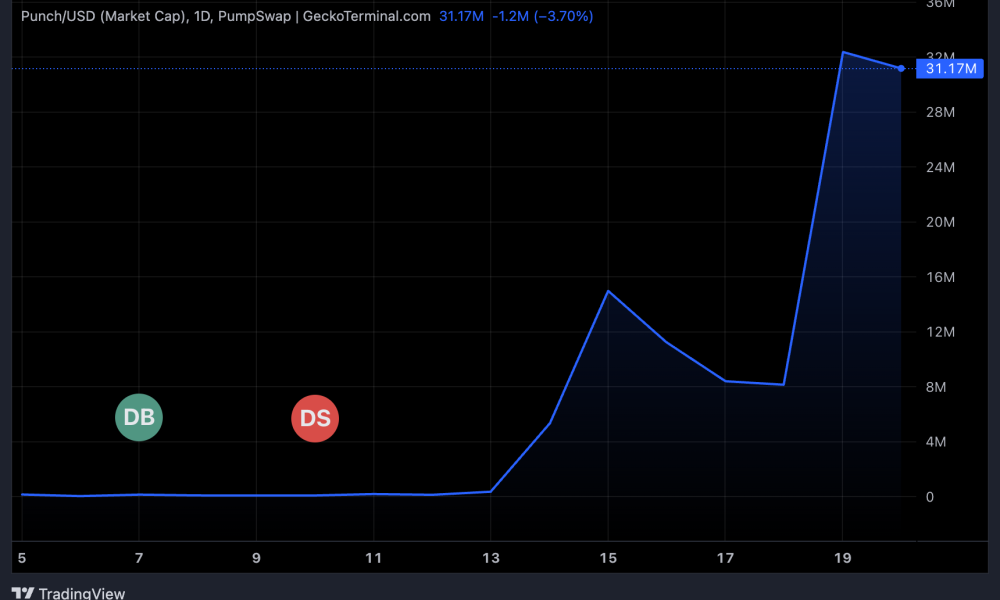Viewport: 1000px width, 600px height.
Task: Select the green DB event marker
Action: (139, 417)
